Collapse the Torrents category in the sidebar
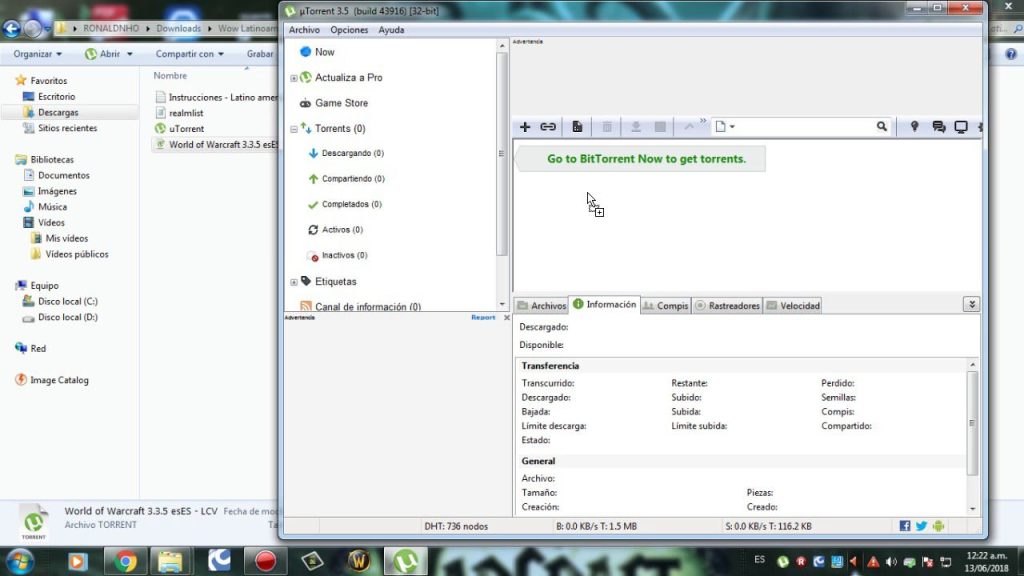This screenshot has height=576, width=1024. (293, 128)
